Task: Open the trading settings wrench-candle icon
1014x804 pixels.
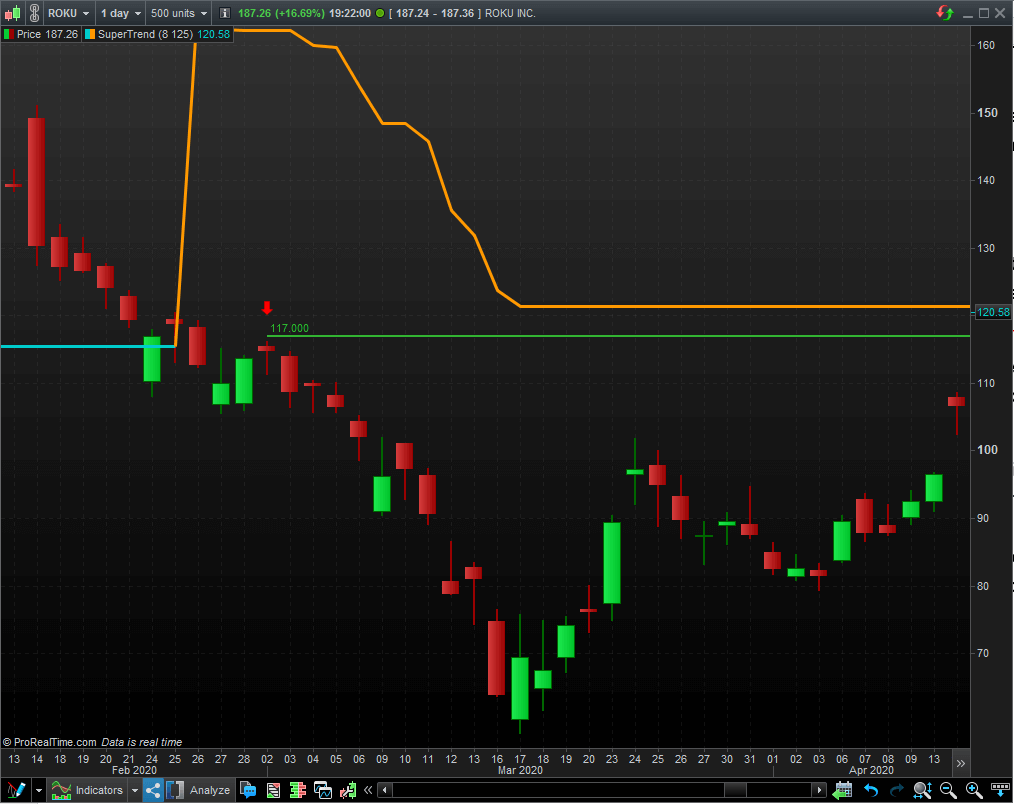Action: click(x=348, y=790)
